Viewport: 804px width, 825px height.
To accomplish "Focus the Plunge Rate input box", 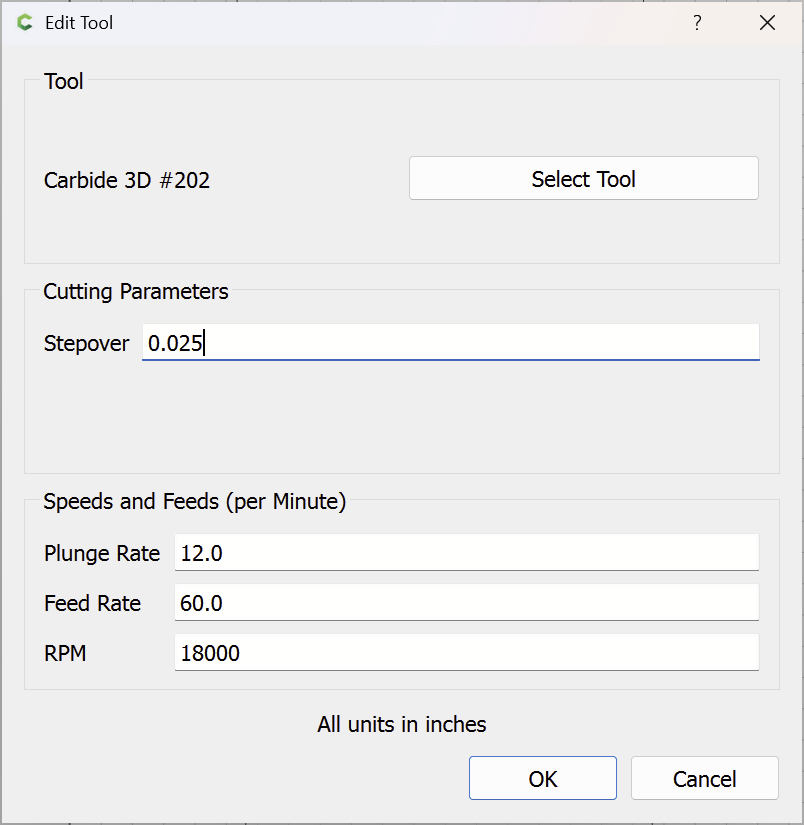I will click(466, 553).
